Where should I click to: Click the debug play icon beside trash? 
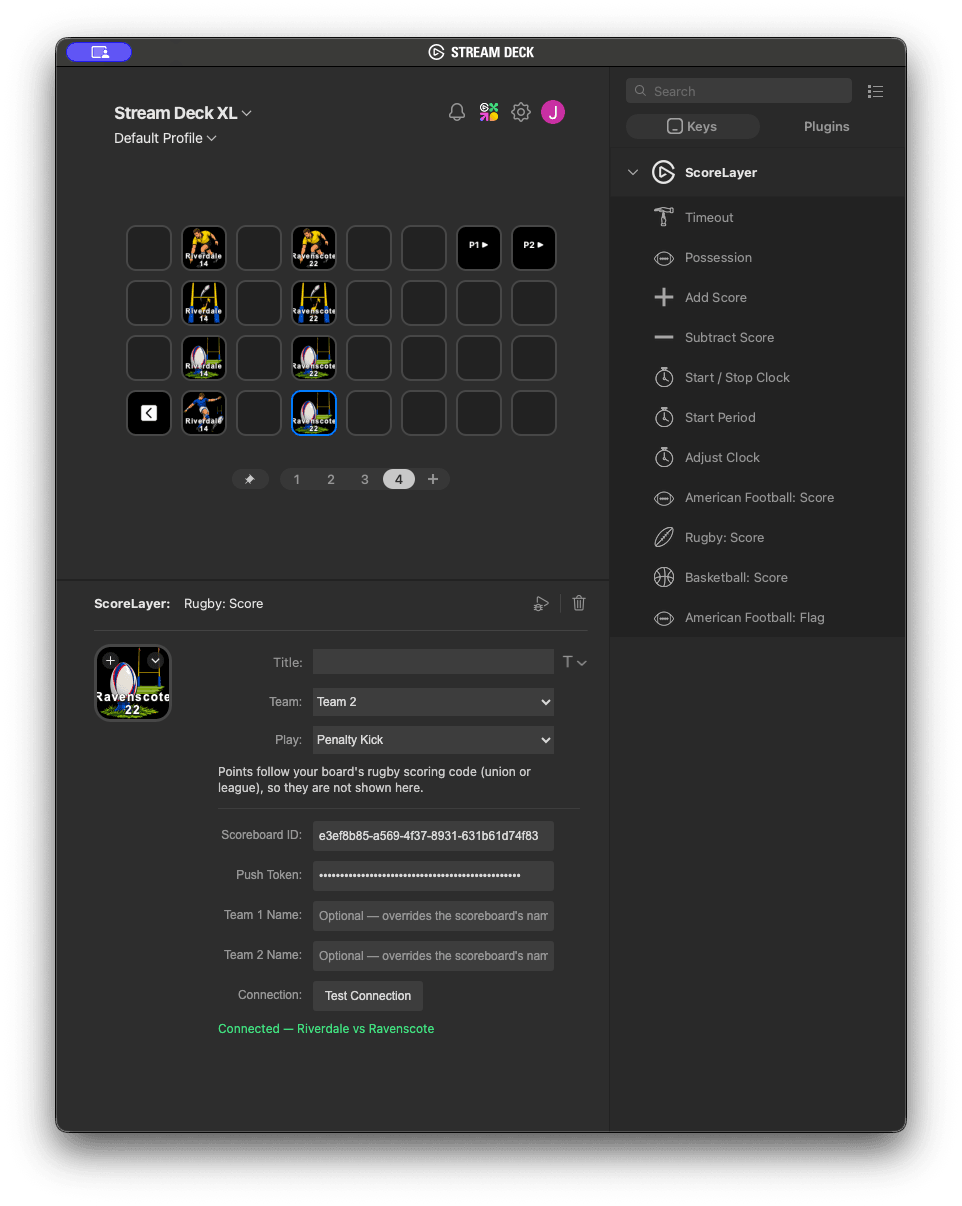(541, 603)
